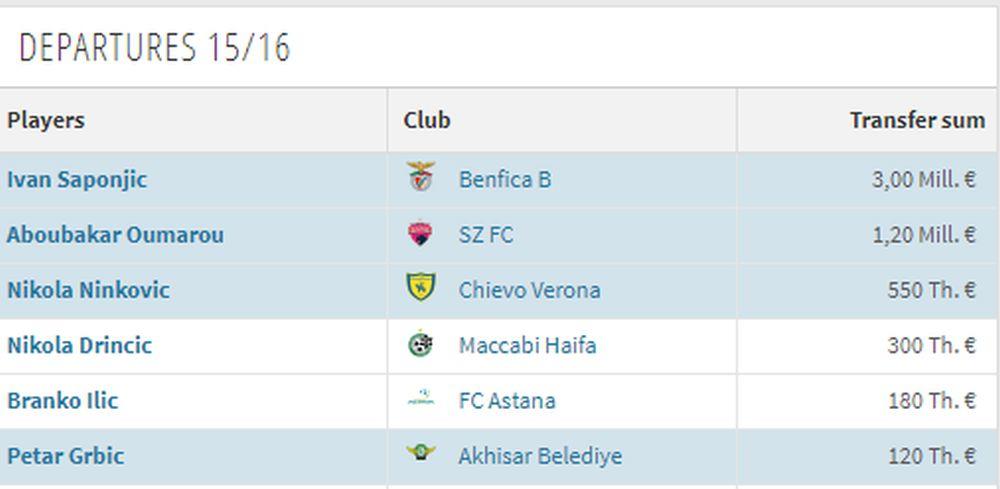Go to Benfica B club page
This screenshot has width=1000, height=489.
point(504,180)
